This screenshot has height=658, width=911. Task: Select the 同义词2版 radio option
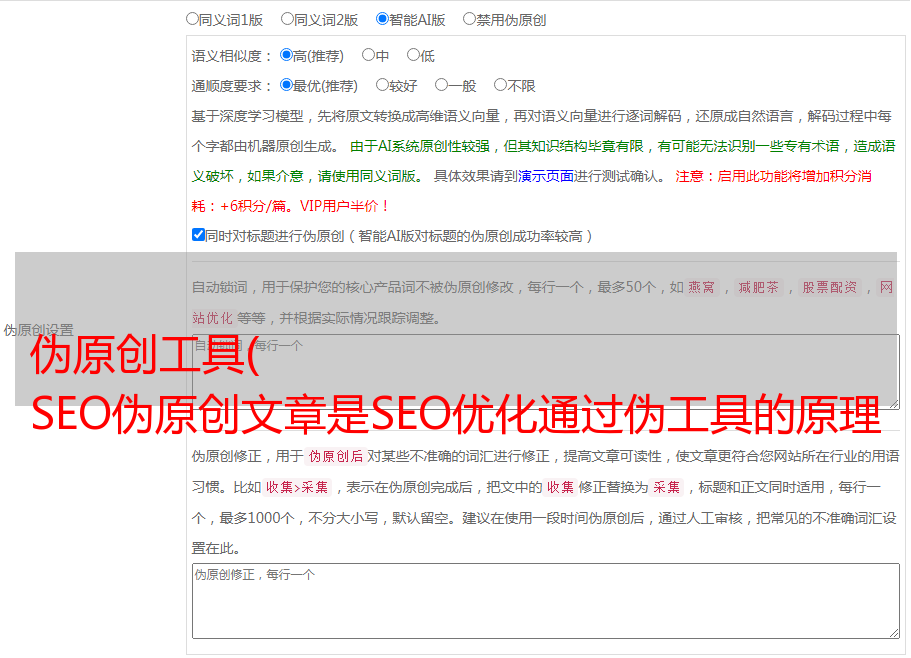click(287, 19)
